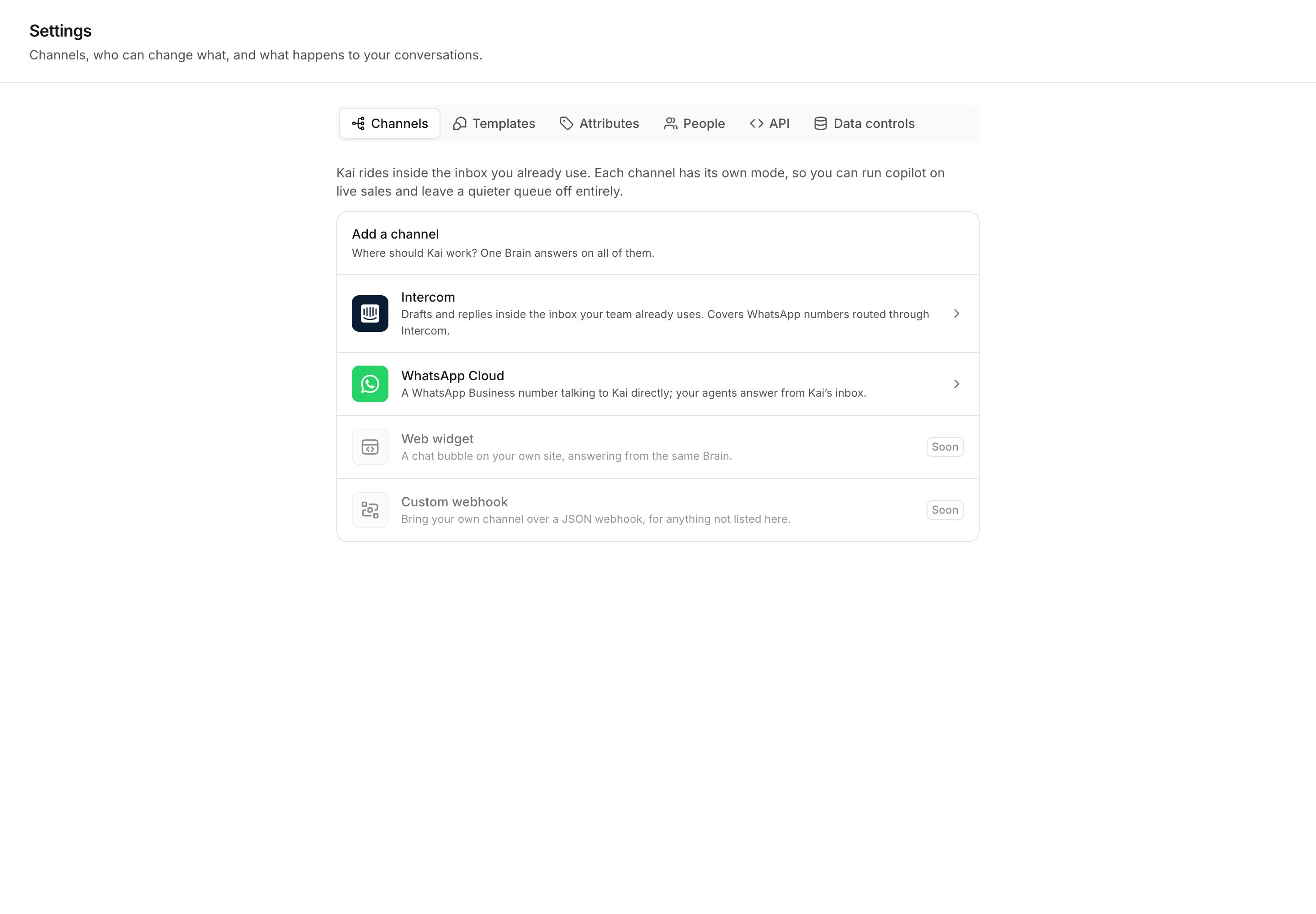Click 'A chat bubble on your own site' text
The height and width of the screenshot is (914, 1316).
pos(566,456)
